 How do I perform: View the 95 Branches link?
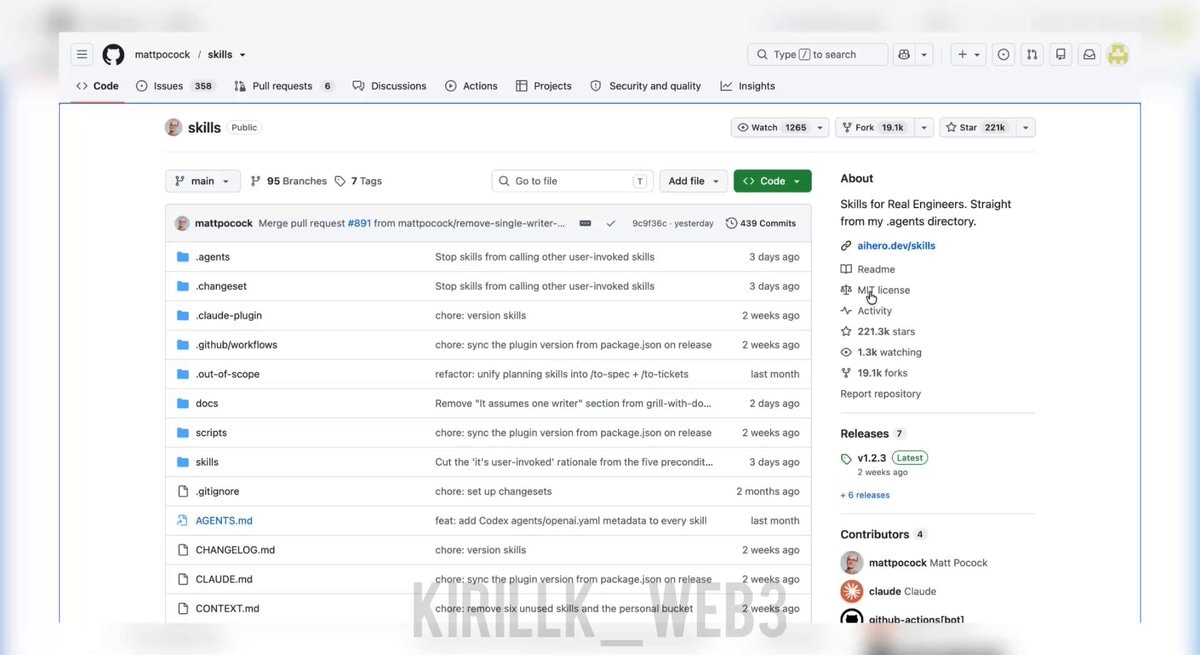coord(289,181)
